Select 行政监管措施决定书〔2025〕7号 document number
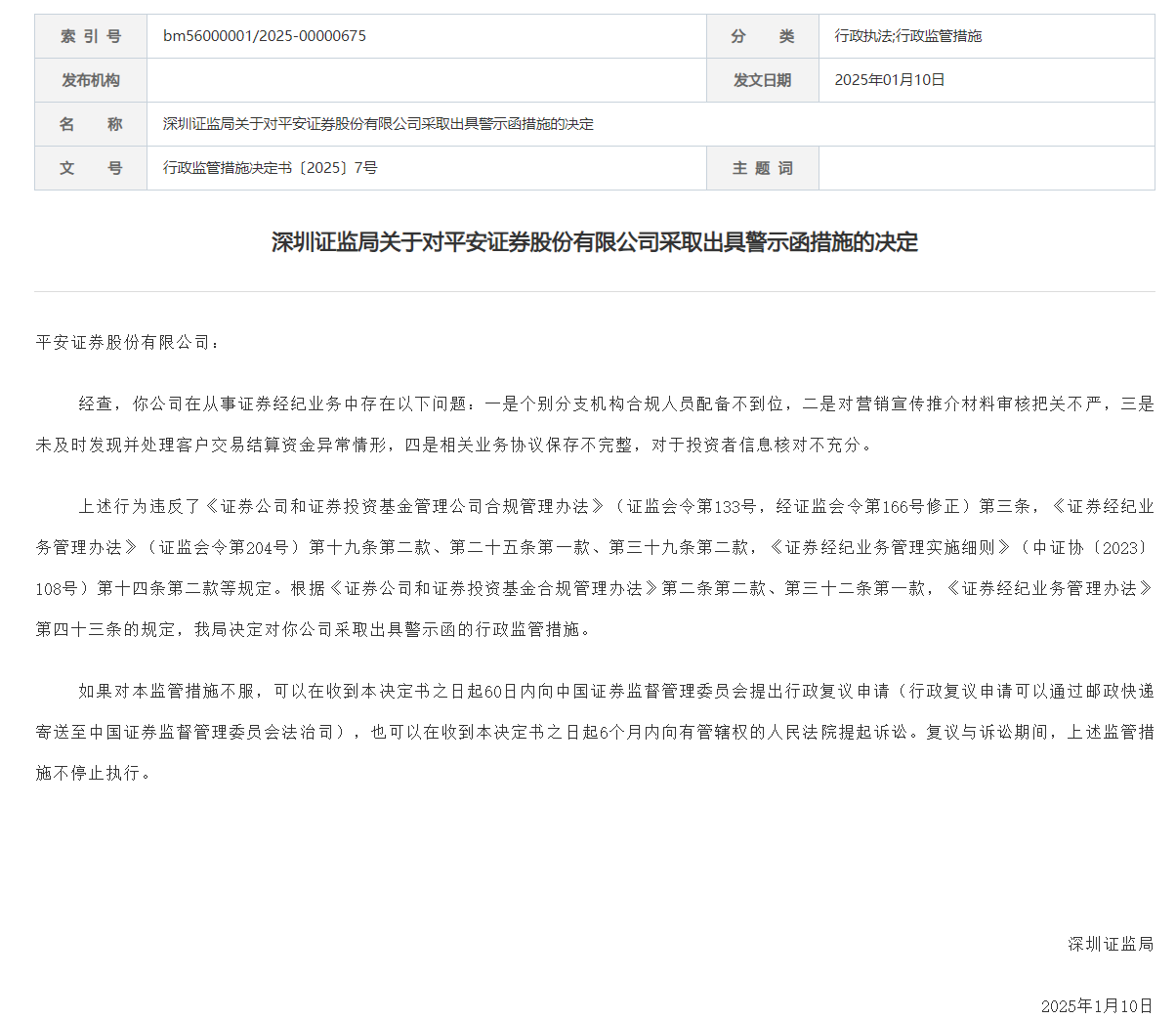 click(x=271, y=168)
